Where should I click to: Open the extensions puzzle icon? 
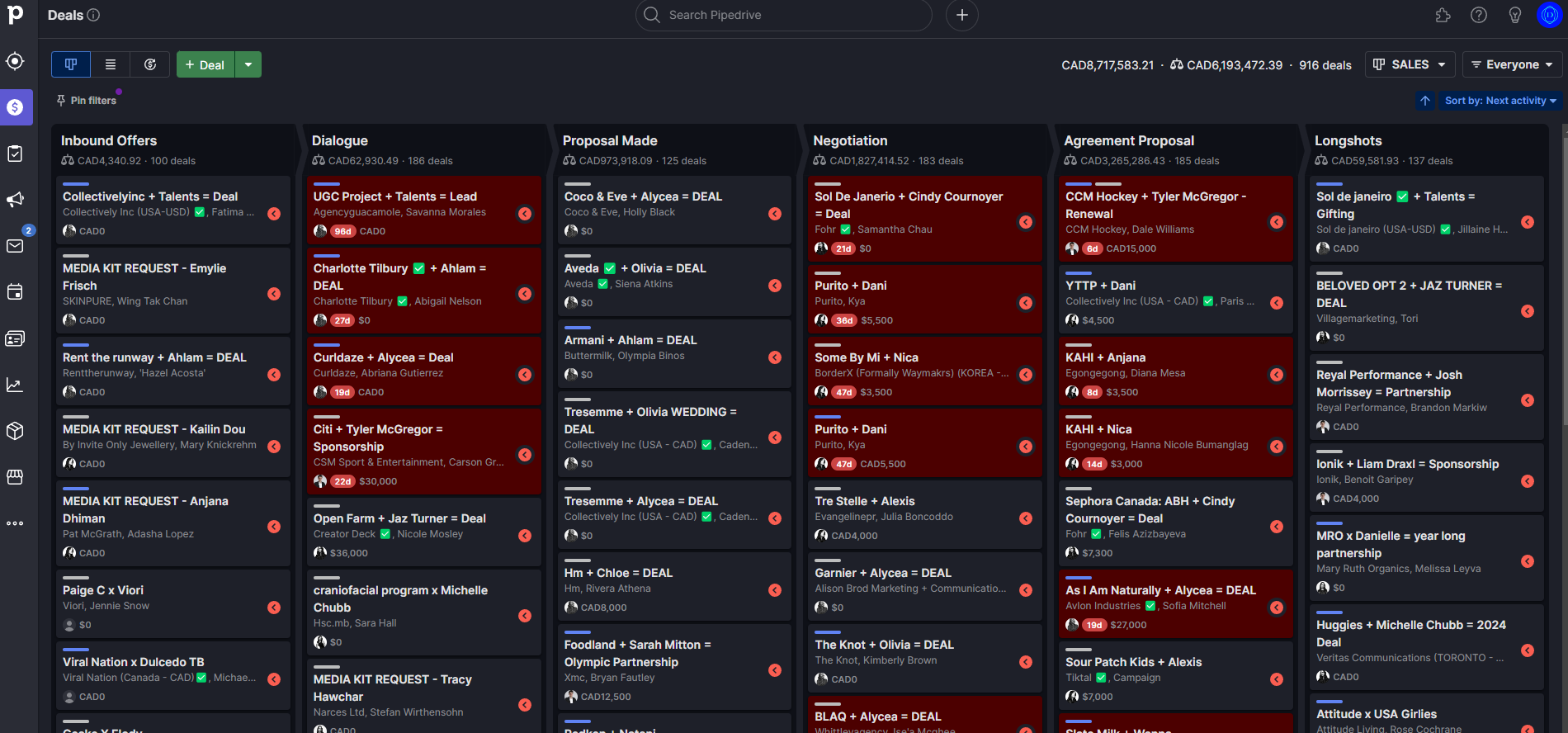[x=1443, y=15]
